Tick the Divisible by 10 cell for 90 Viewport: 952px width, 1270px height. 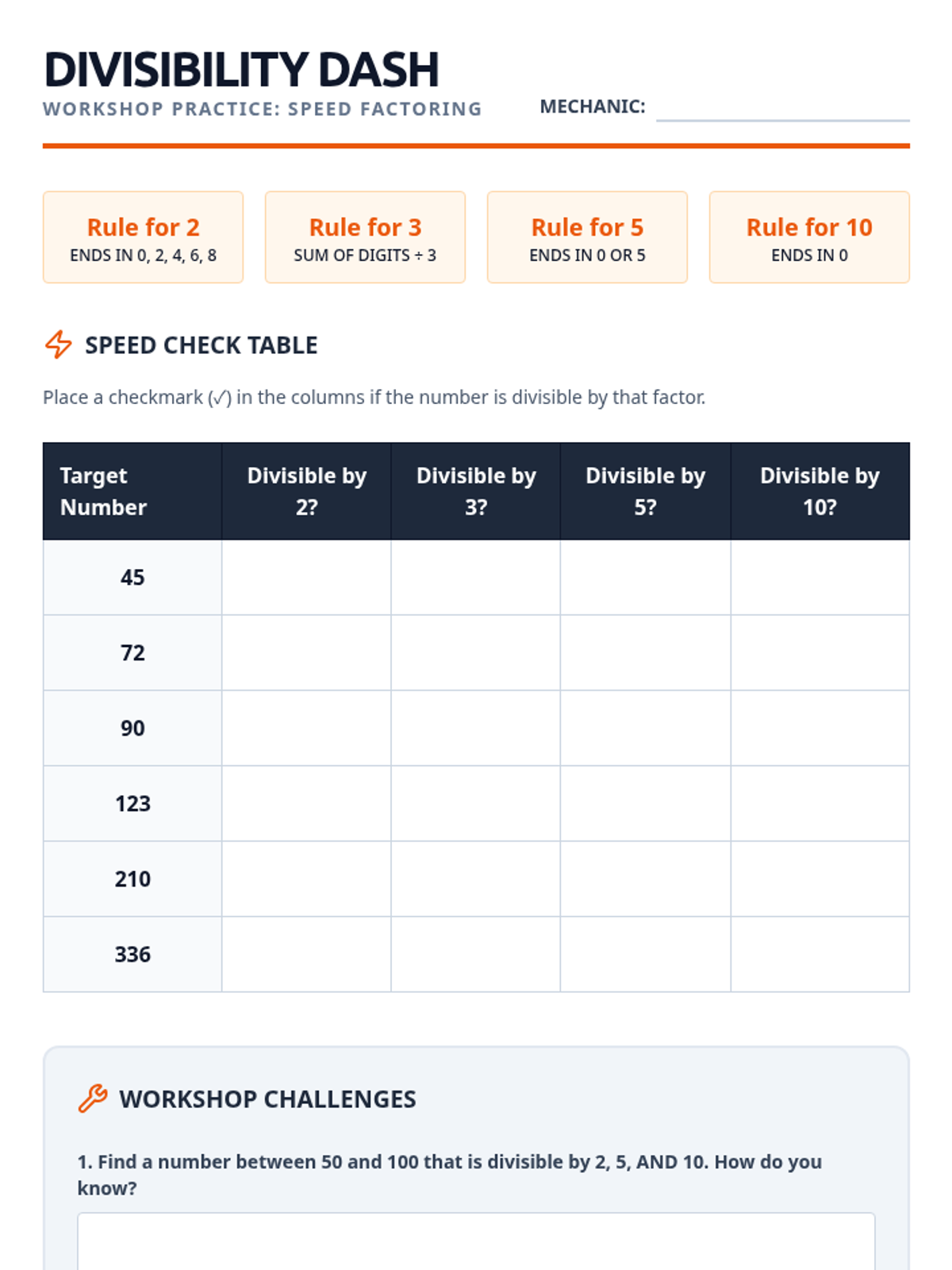pyautogui.click(x=820, y=728)
